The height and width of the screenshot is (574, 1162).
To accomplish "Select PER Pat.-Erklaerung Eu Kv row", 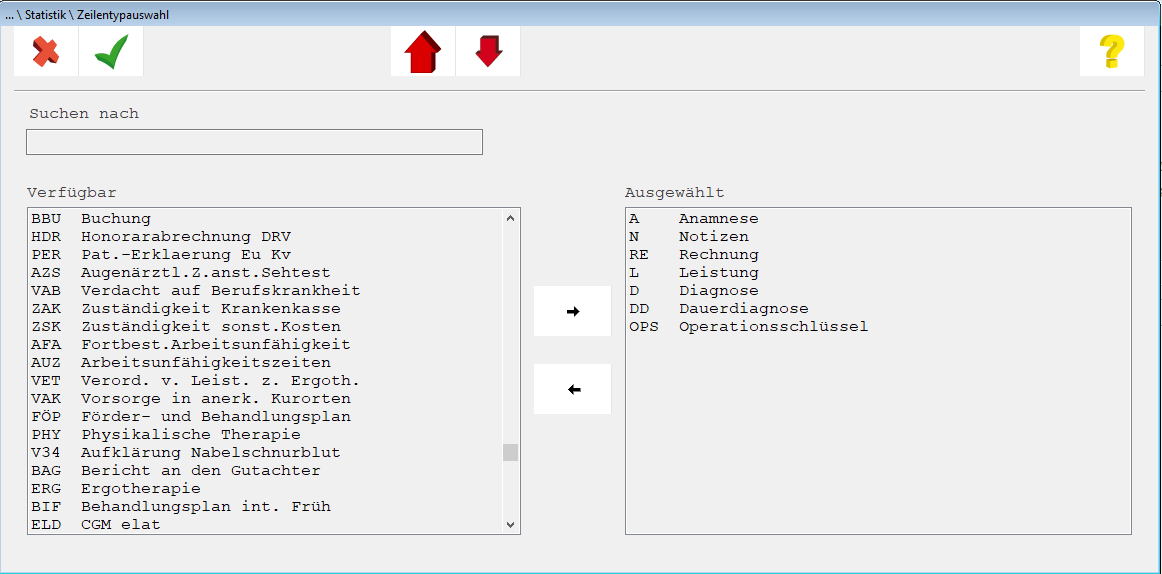I will point(265,254).
